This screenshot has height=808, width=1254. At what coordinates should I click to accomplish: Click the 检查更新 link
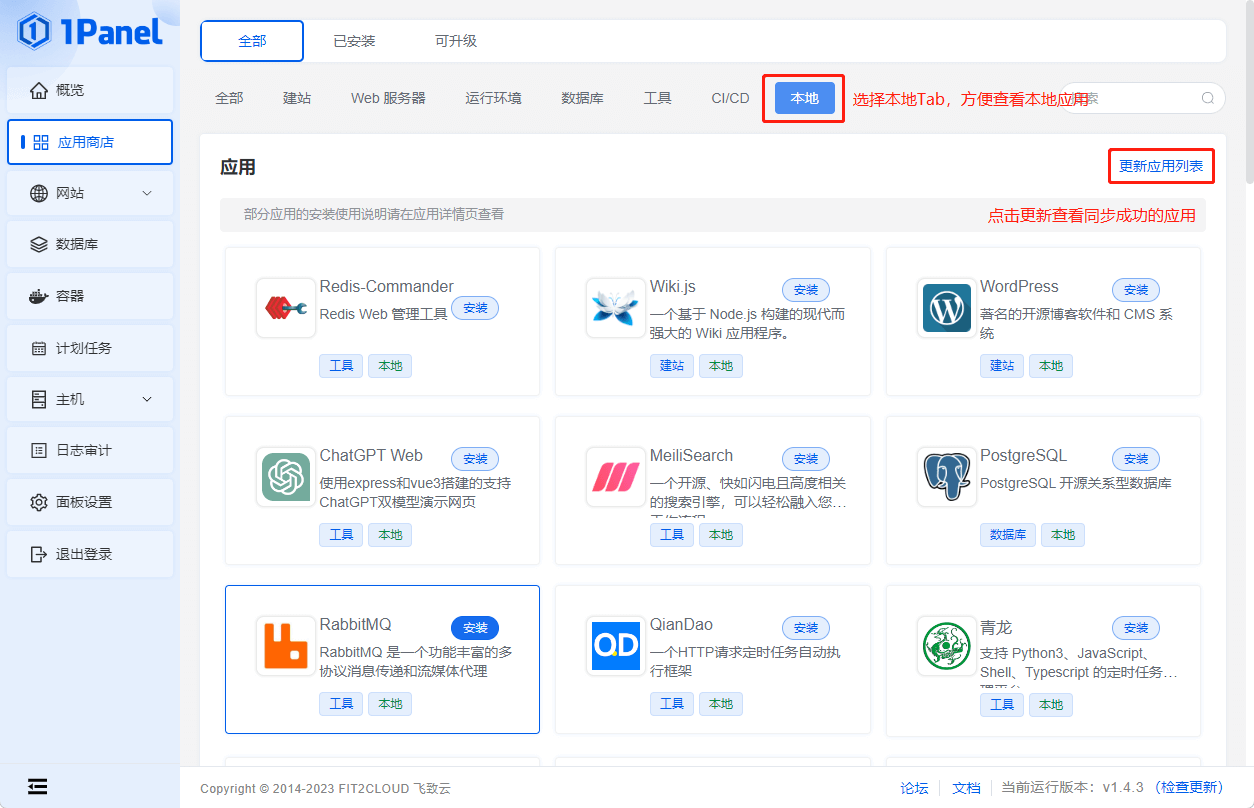tap(1188, 788)
